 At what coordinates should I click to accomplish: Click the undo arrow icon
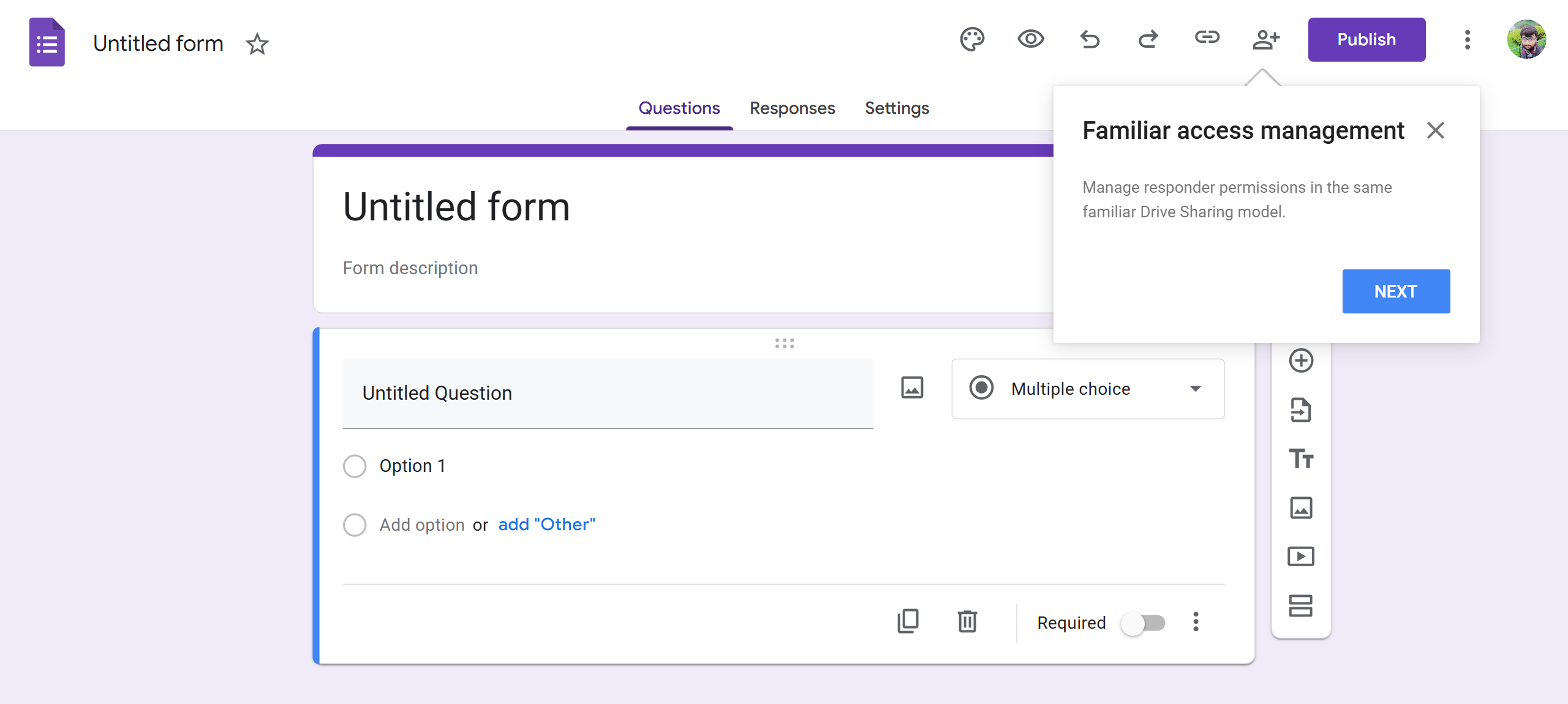coord(1090,40)
